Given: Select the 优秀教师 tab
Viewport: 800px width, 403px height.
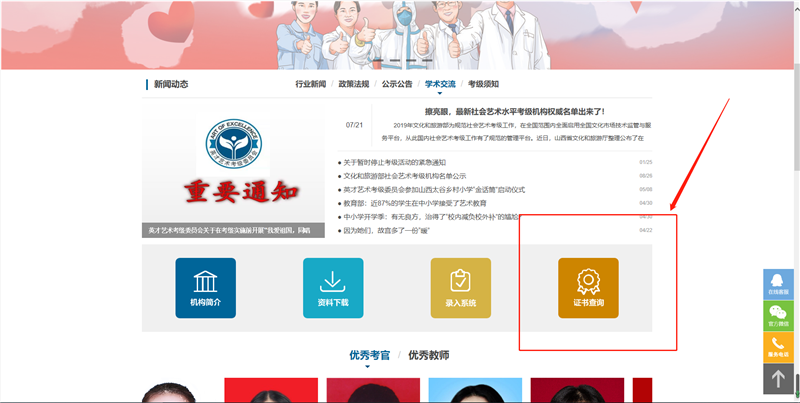Looking at the screenshot, I should pyautogui.click(x=429, y=355).
